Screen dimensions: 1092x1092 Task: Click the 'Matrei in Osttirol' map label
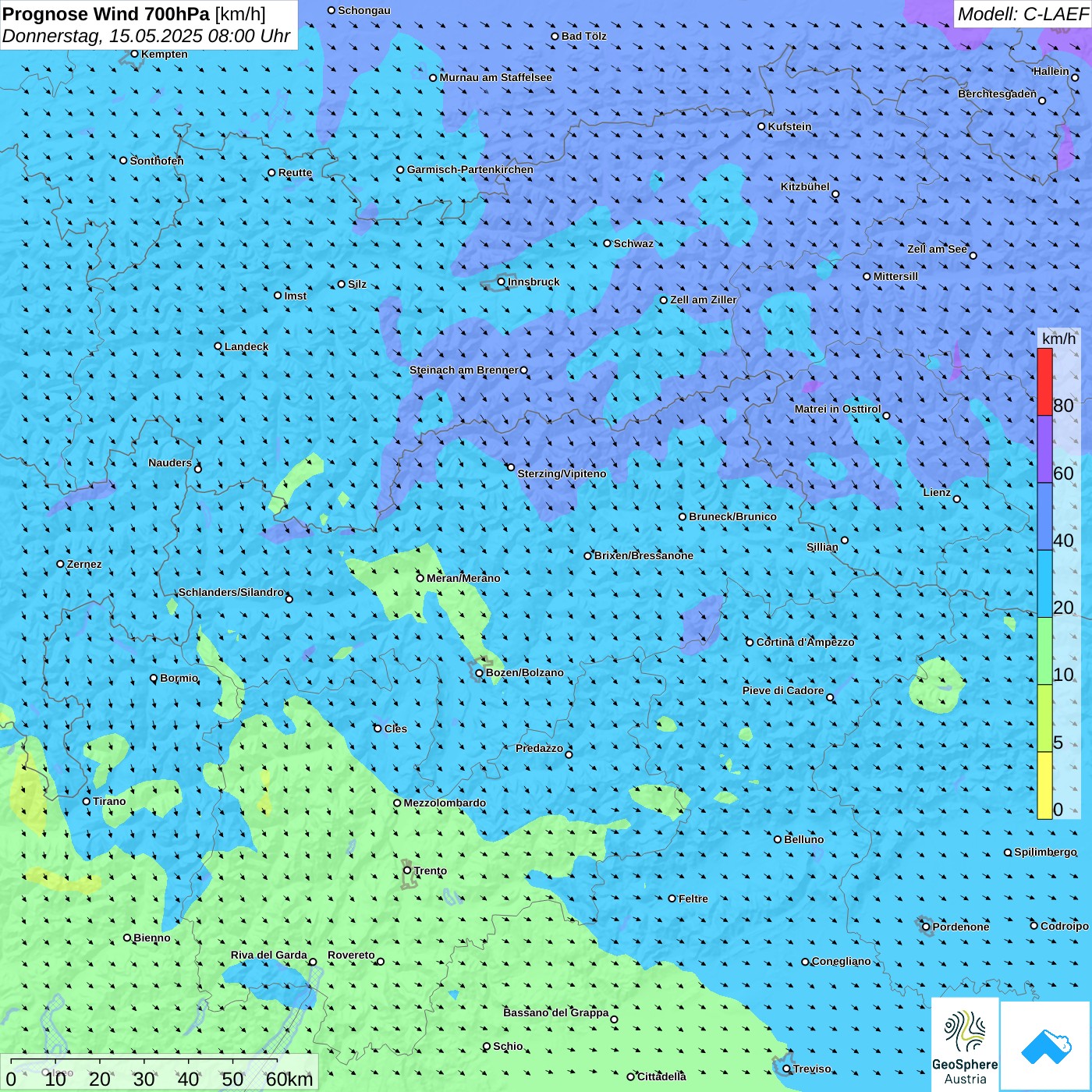pos(838,409)
